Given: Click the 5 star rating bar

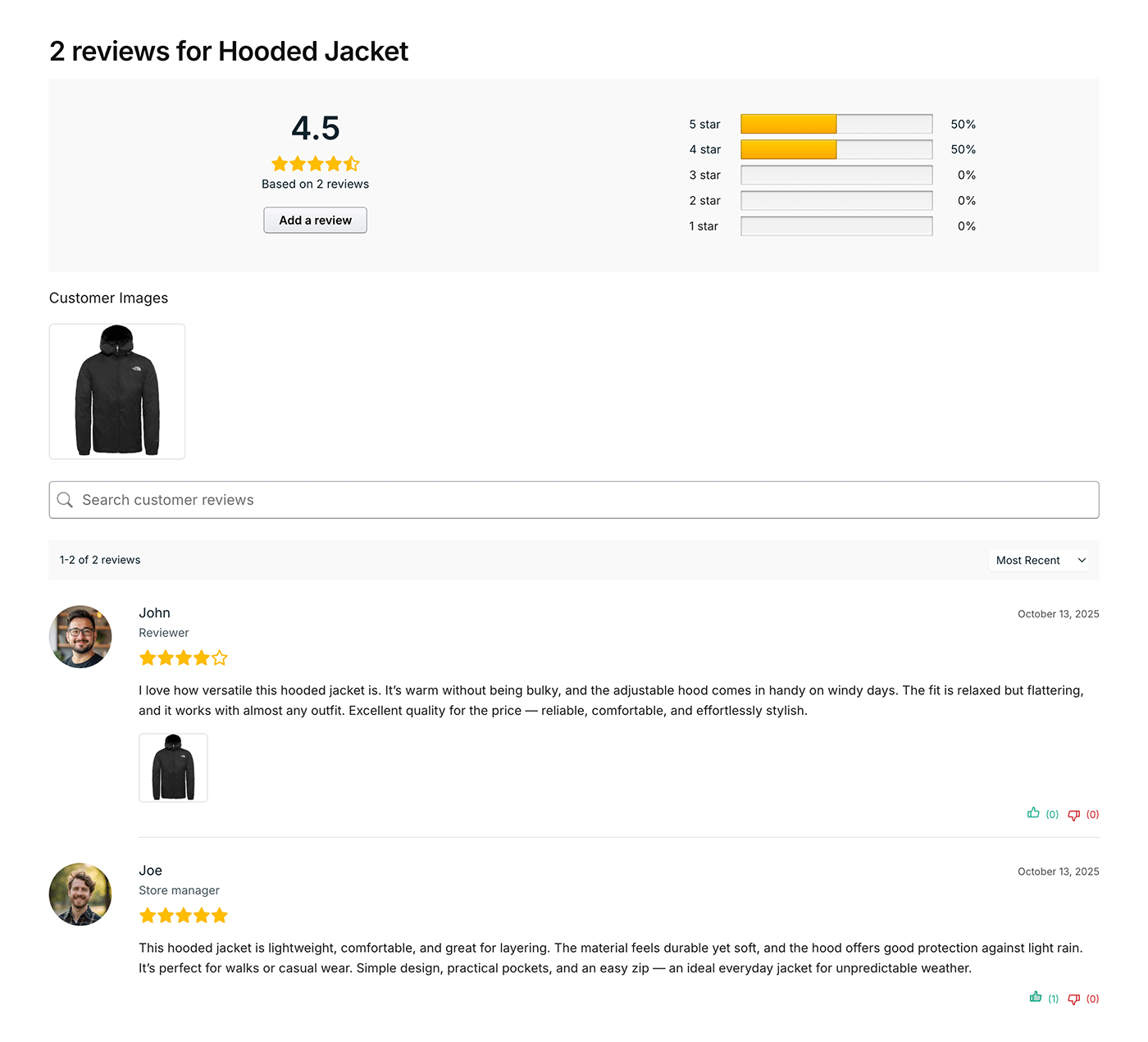Looking at the screenshot, I should click(836, 125).
